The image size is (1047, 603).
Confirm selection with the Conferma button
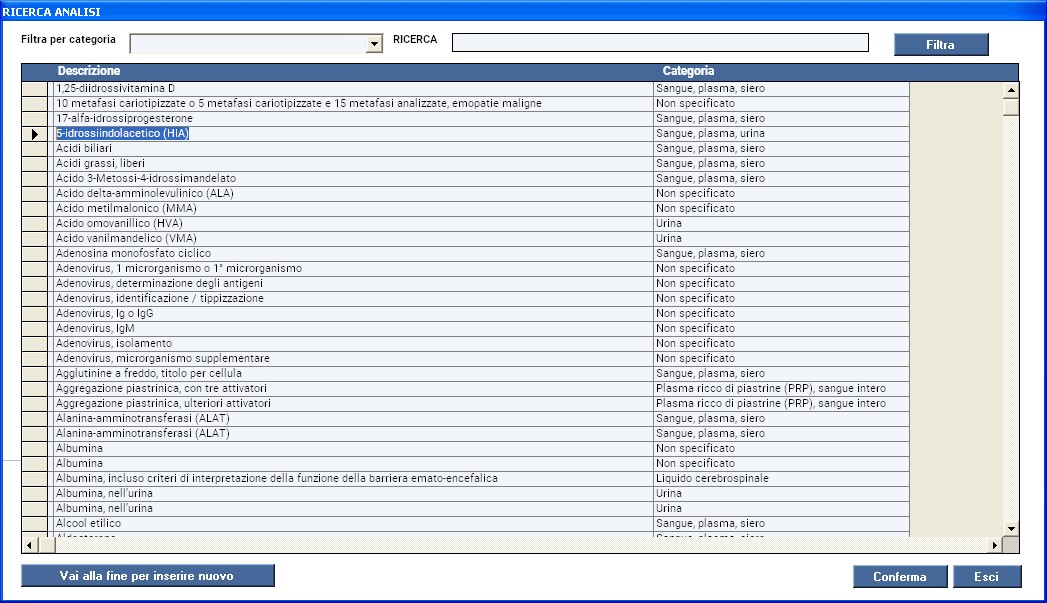coord(899,577)
